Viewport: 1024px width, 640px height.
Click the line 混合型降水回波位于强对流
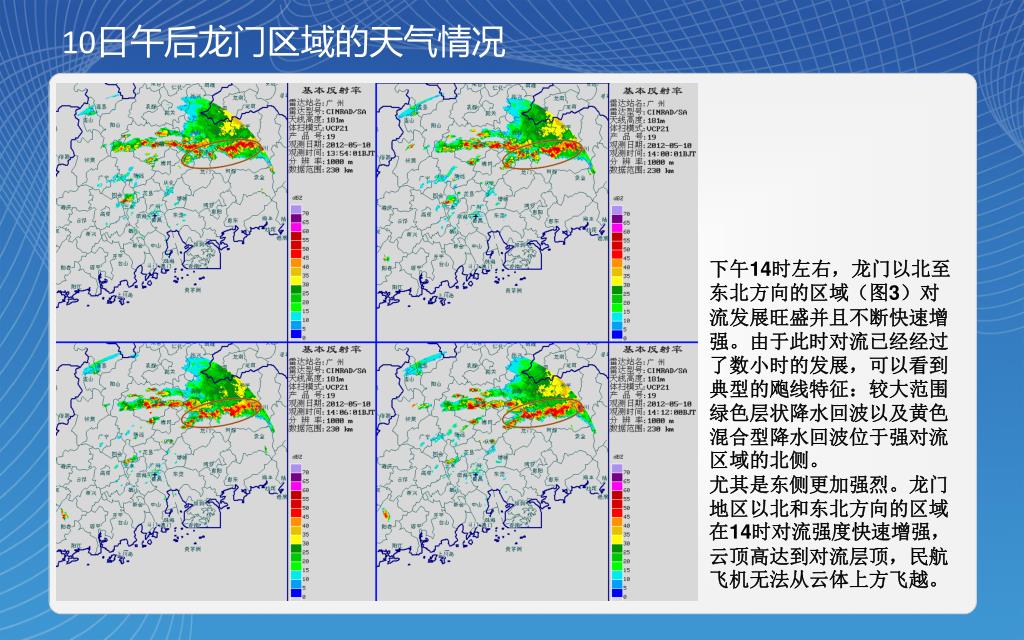click(829, 436)
